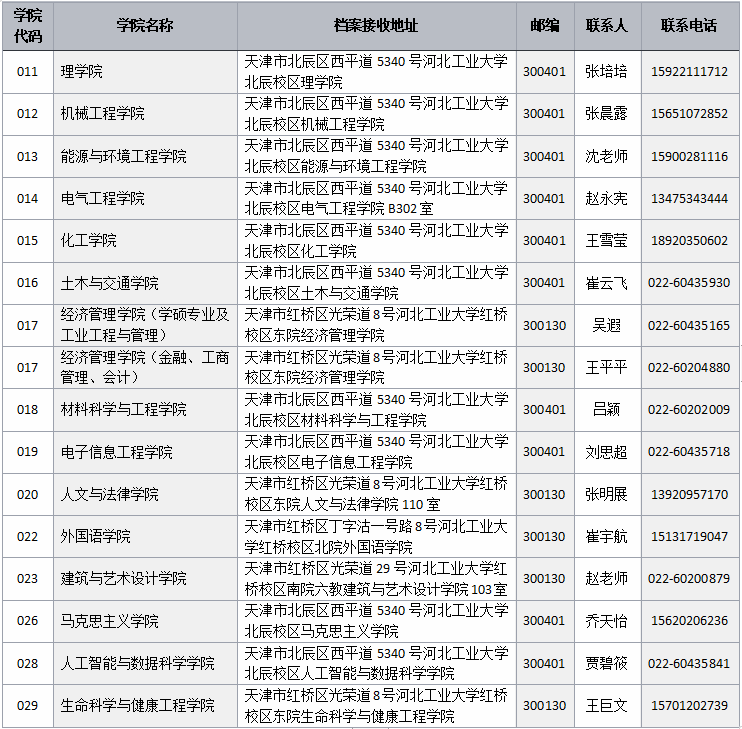This screenshot has width=742, height=729.
Task: Click contact name 贾碧筱
Action: 607,663
